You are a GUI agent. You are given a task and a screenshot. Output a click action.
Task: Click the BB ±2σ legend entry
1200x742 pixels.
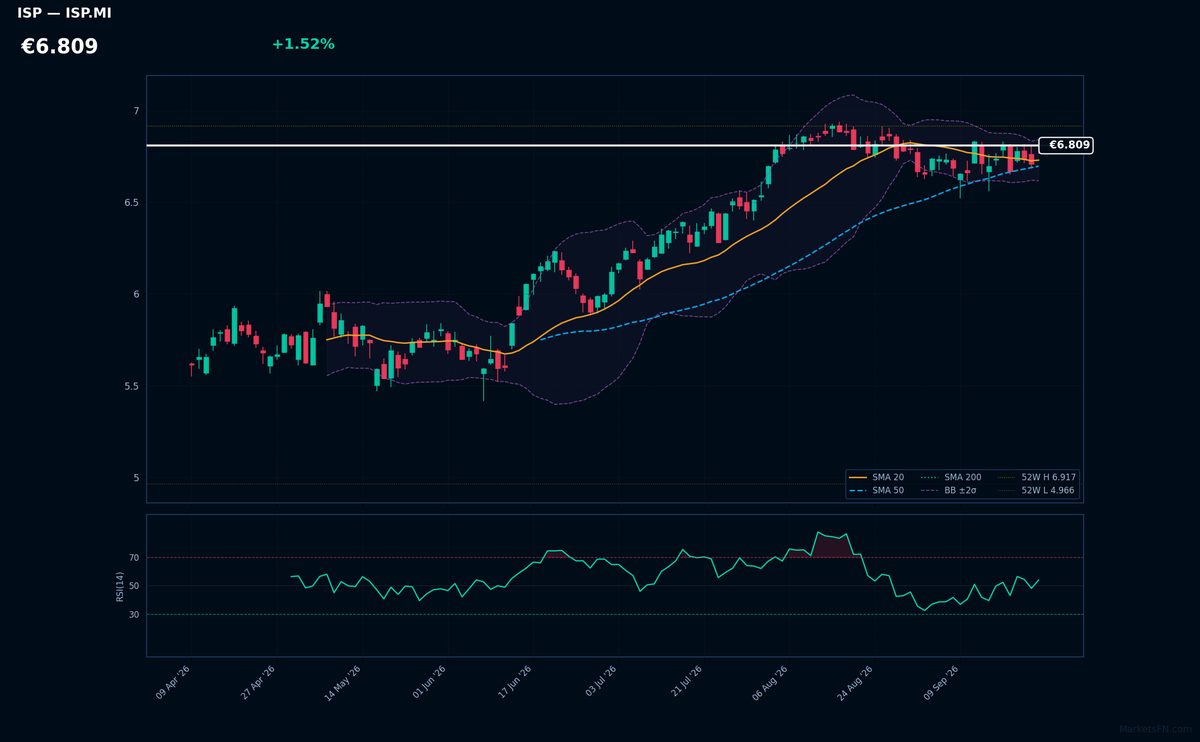click(948, 490)
